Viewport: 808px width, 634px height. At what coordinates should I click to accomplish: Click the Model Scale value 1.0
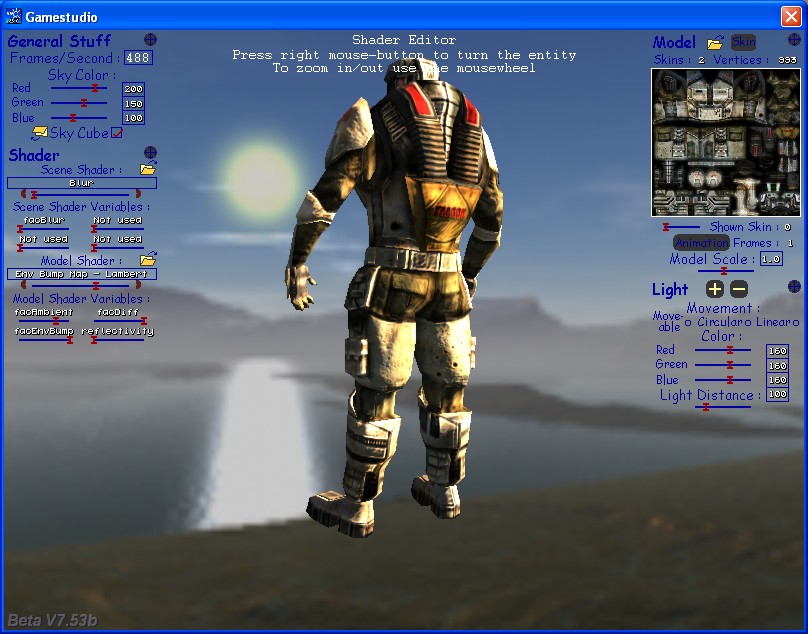pos(771,259)
